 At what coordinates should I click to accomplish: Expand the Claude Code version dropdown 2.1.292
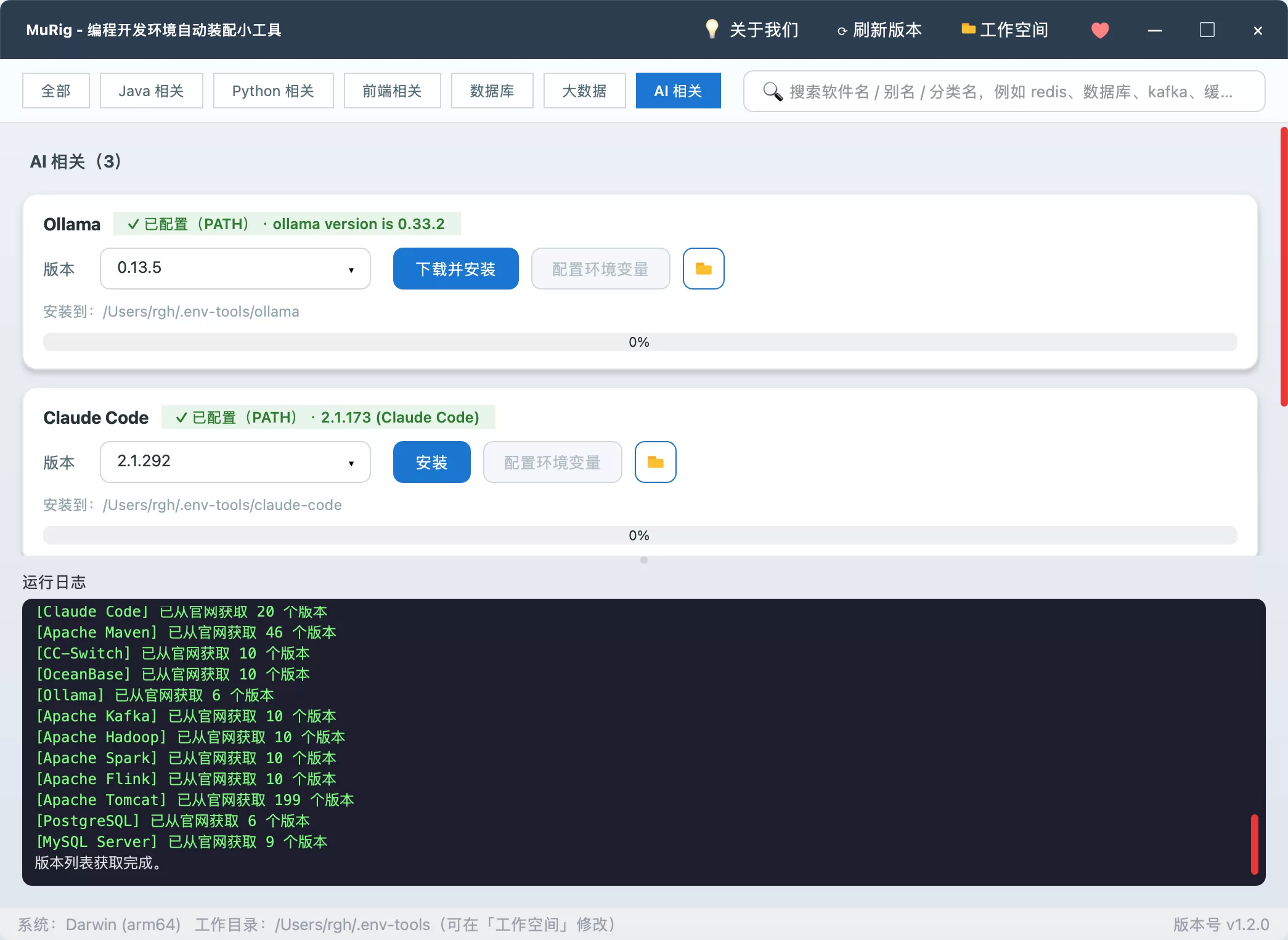pyautogui.click(x=235, y=462)
